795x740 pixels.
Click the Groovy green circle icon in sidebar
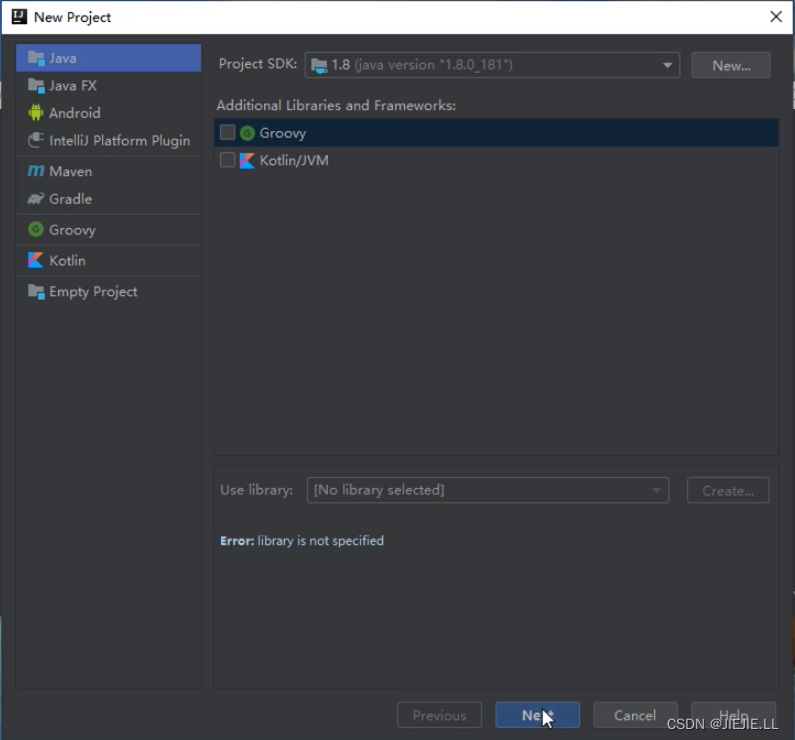36,230
